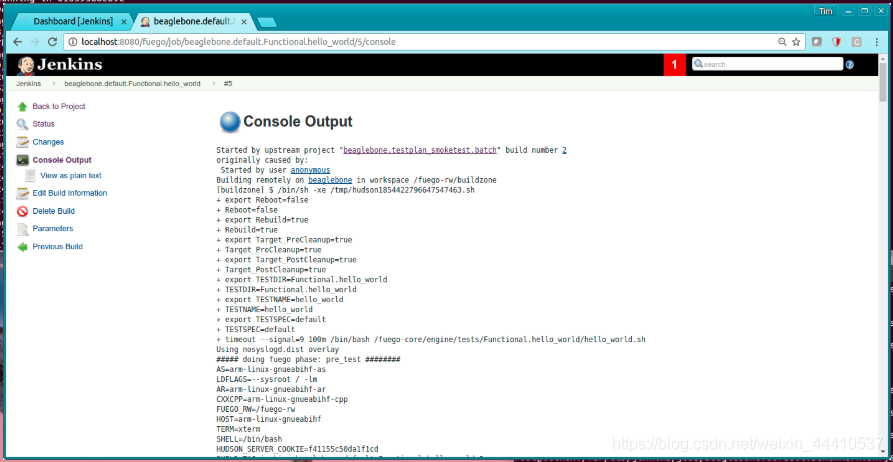The image size is (893, 462).
Task: Open the Parameters link
Action: (x=53, y=229)
